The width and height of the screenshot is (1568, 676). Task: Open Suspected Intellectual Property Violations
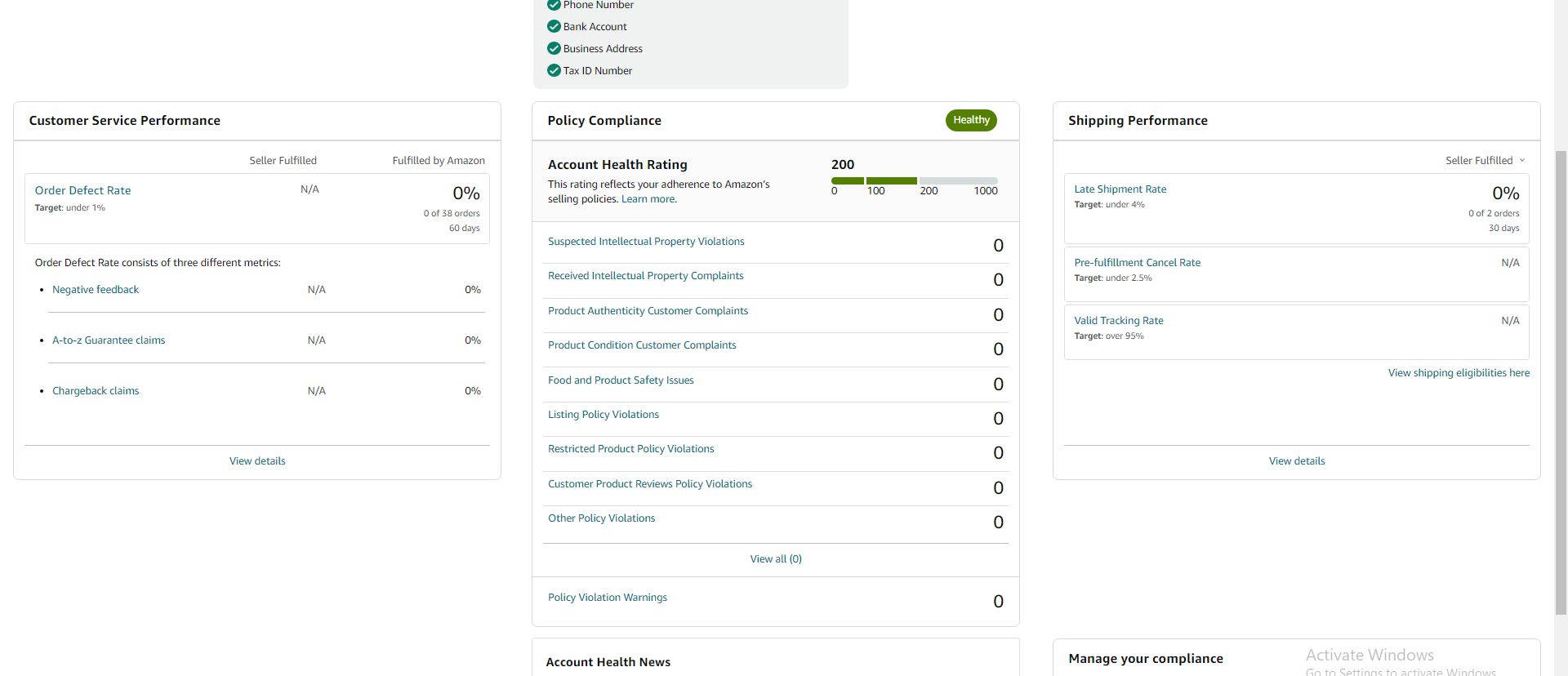(646, 242)
